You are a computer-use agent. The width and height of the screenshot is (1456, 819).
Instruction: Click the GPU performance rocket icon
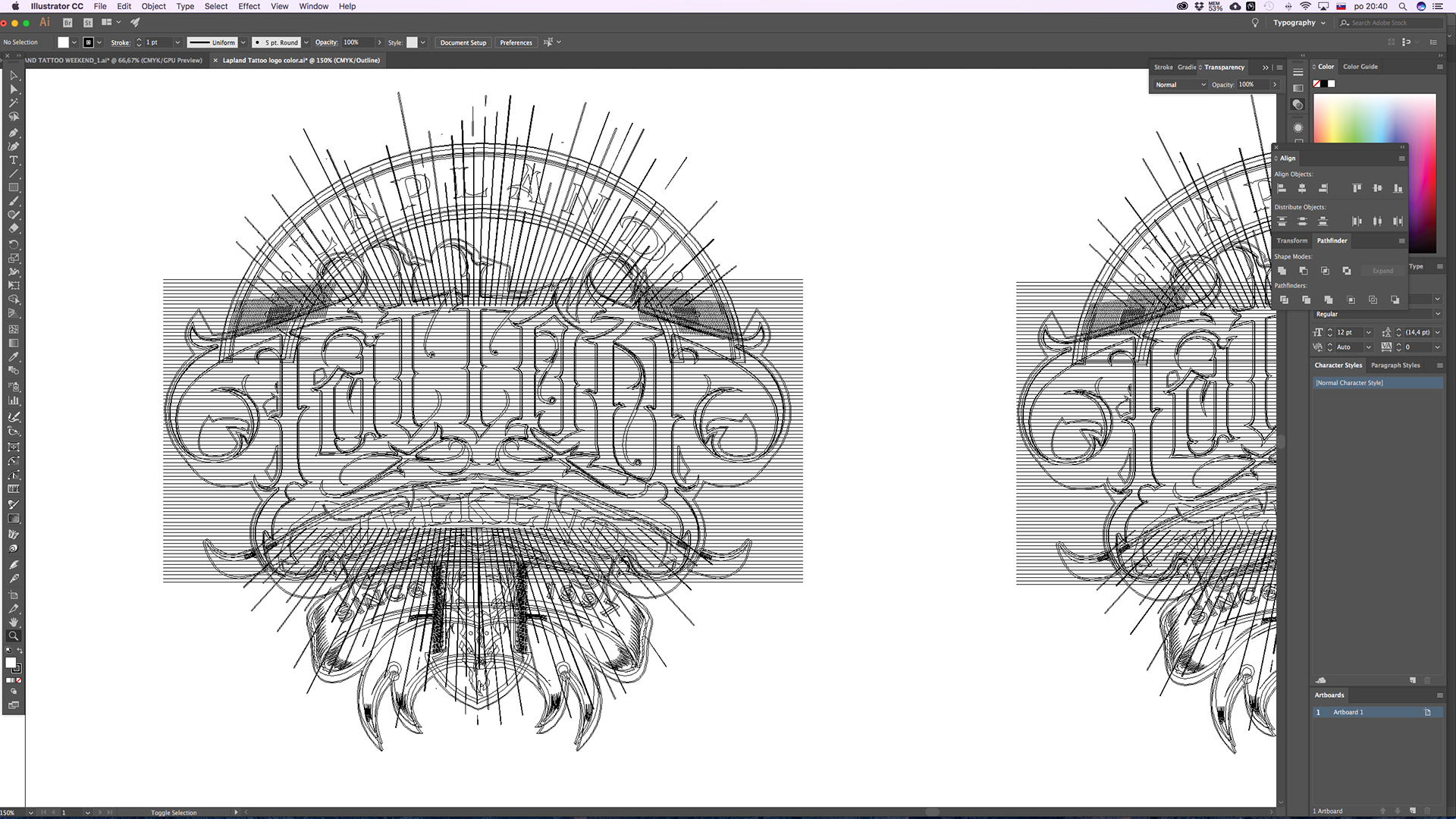(x=135, y=23)
